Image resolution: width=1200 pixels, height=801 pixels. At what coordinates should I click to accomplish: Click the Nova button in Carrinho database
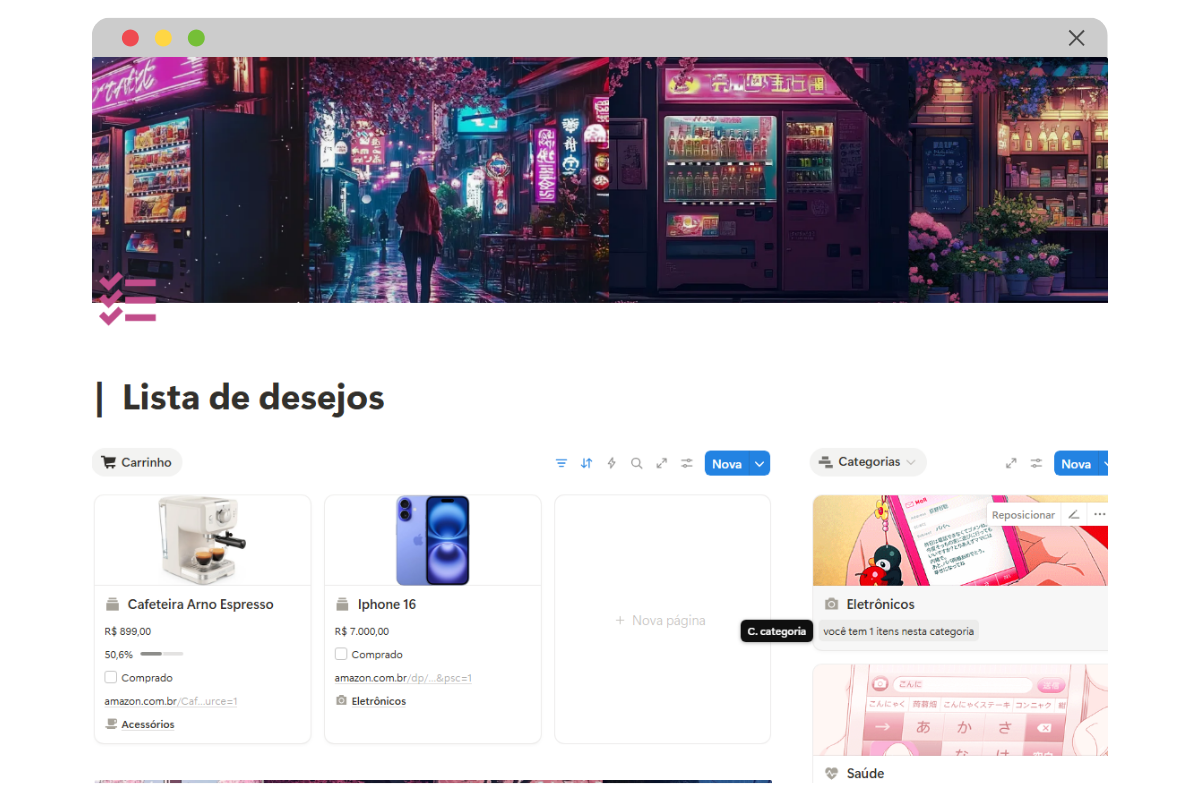[x=727, y=463]
